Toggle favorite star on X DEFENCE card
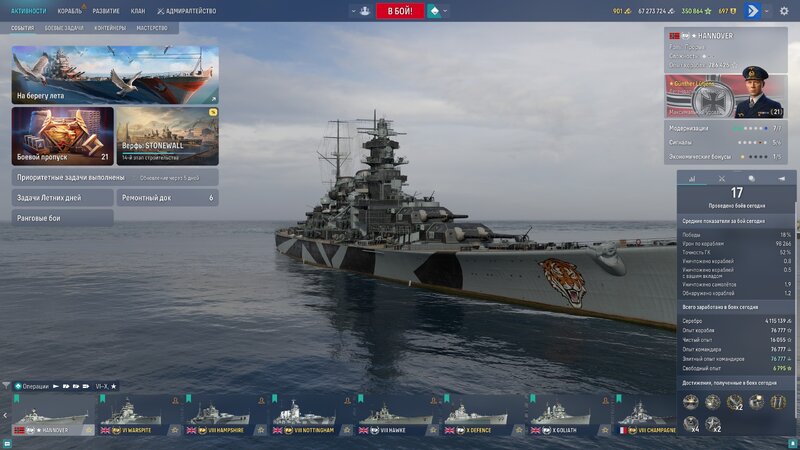800x450 pixels. point(519,430)
